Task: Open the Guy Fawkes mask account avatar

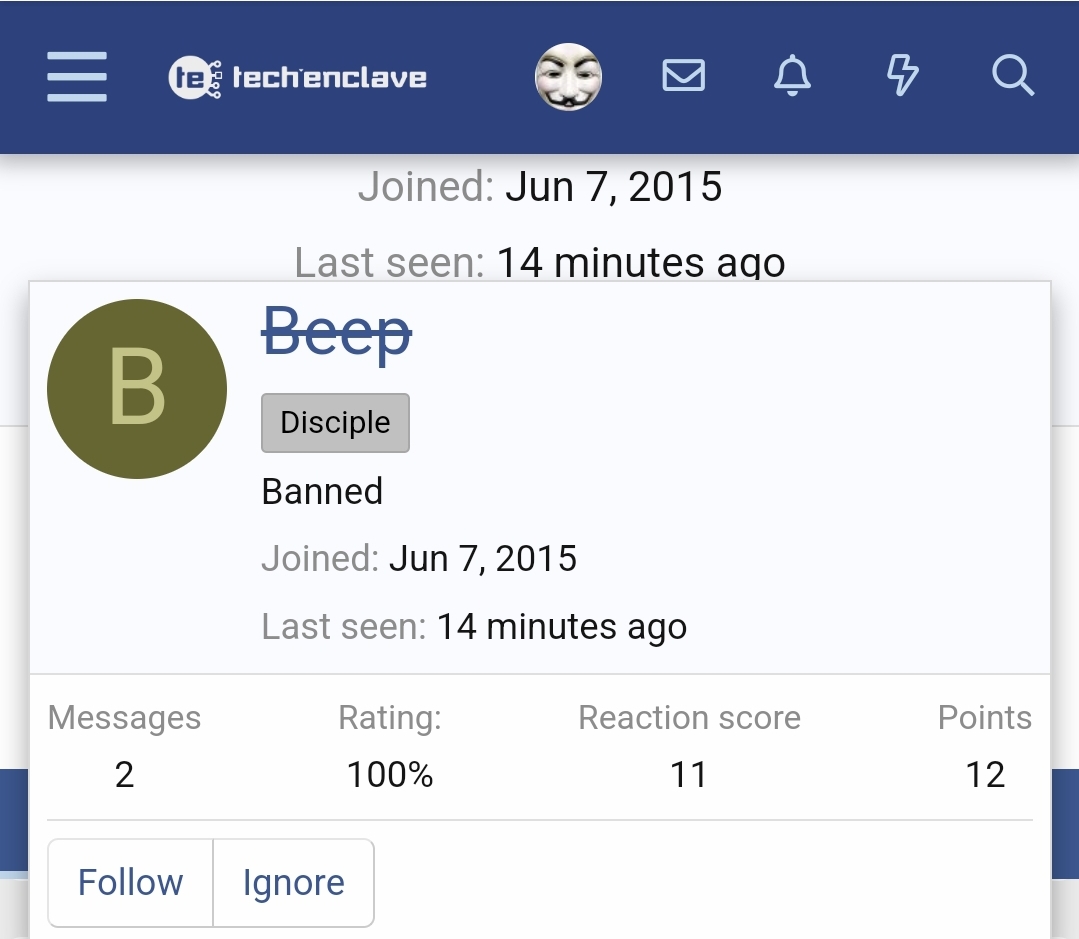Action: [568, 76]
